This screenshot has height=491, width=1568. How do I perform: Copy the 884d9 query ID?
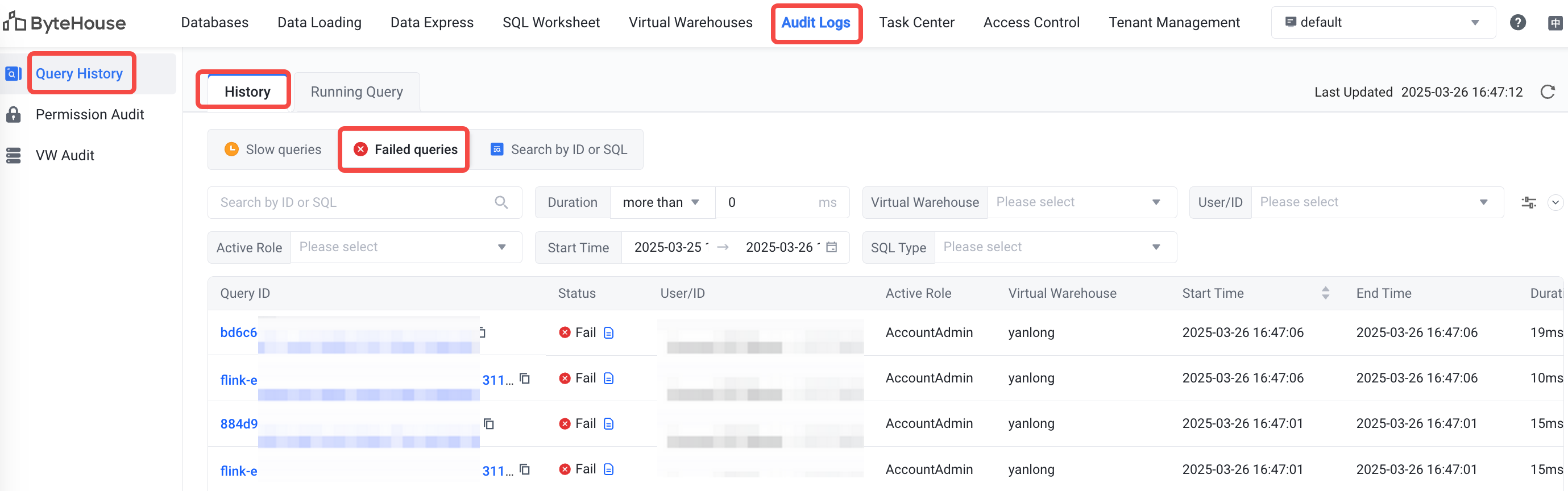click(x=488, y=423)
